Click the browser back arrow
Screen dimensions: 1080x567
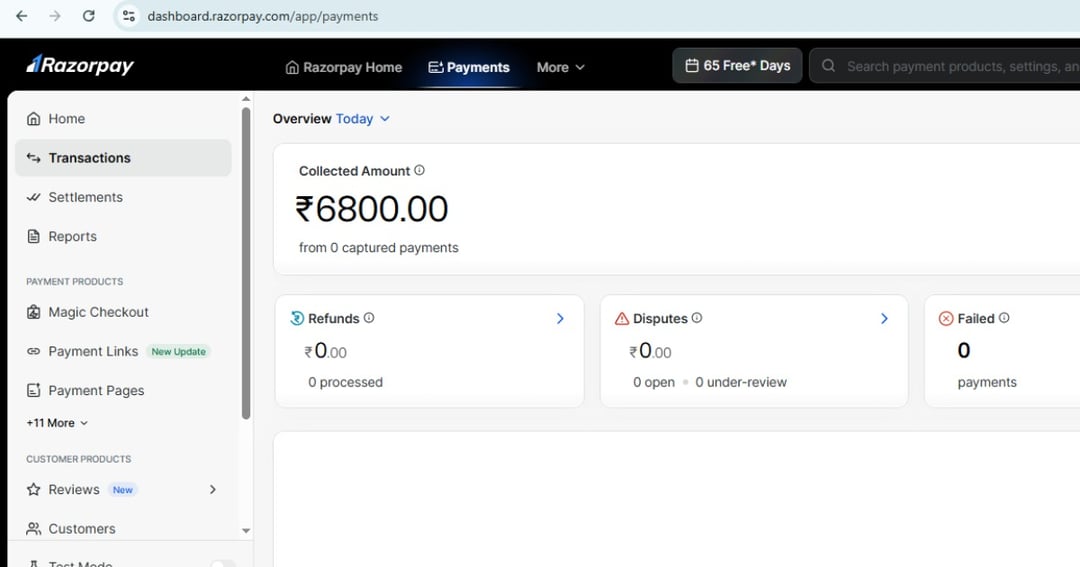pos(21,16)
